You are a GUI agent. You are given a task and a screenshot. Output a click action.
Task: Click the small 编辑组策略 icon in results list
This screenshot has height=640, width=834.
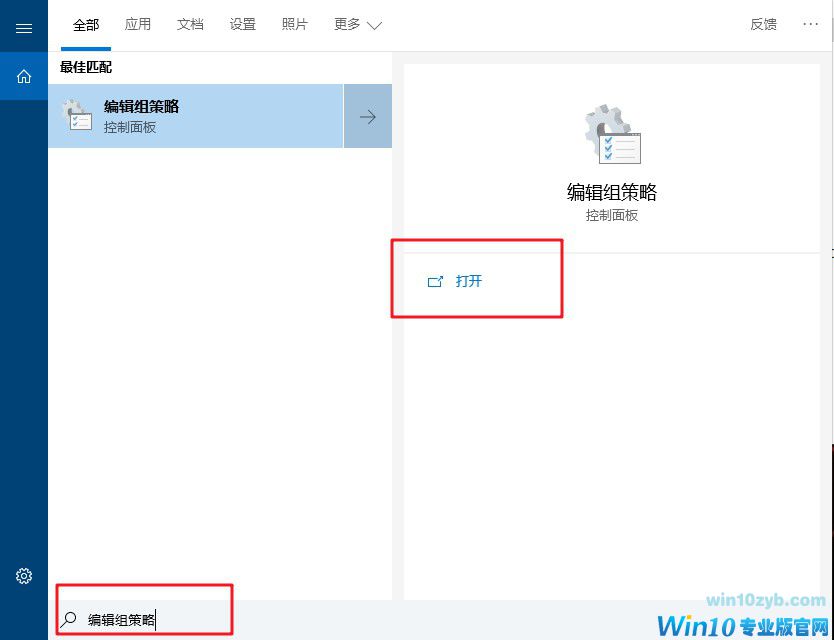76,115
